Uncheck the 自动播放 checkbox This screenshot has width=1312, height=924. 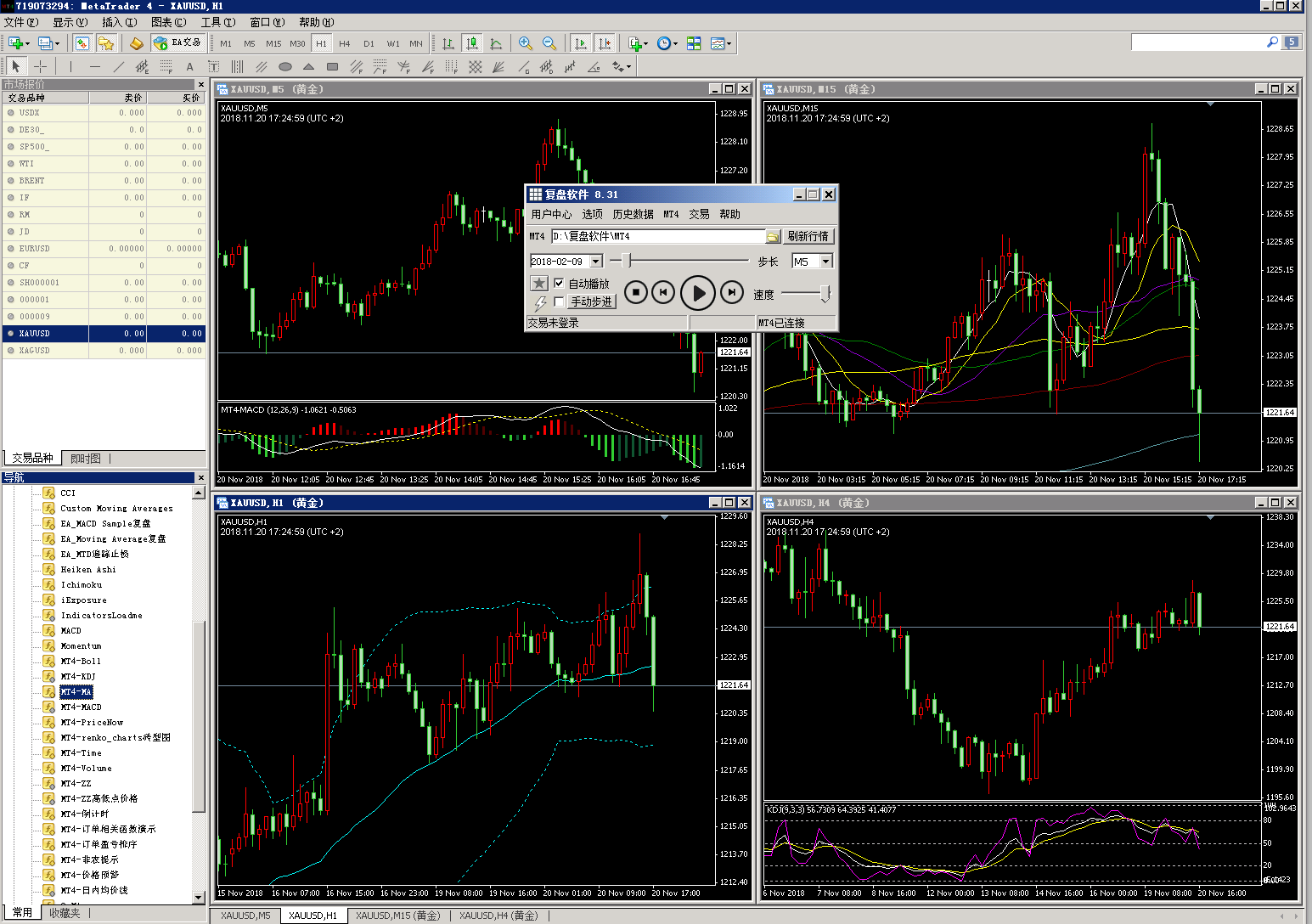559,284
